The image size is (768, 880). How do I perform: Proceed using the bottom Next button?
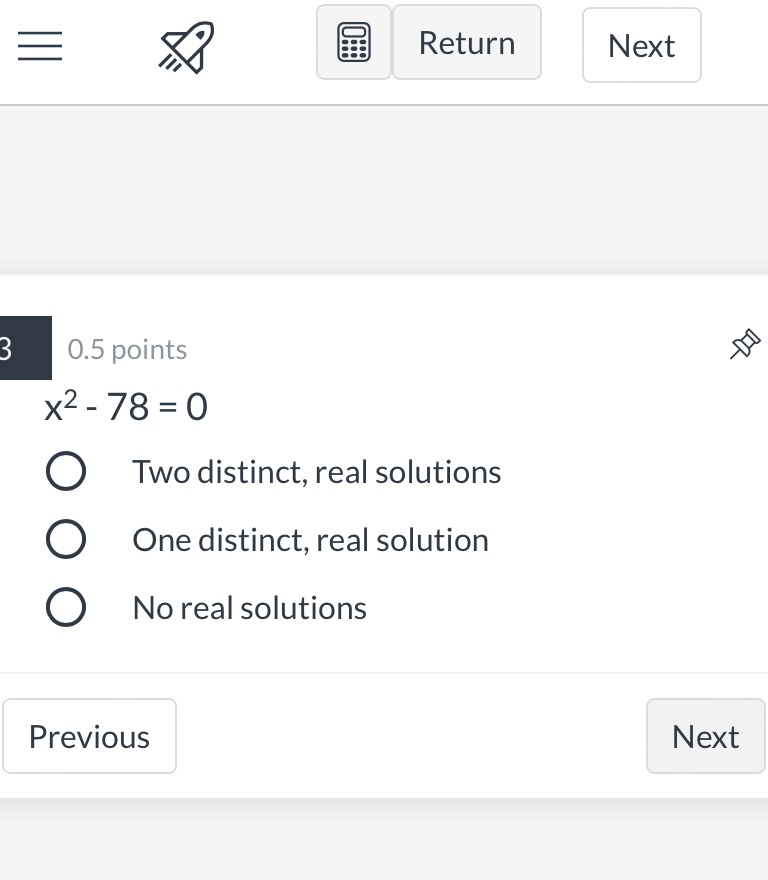point(705,736)
